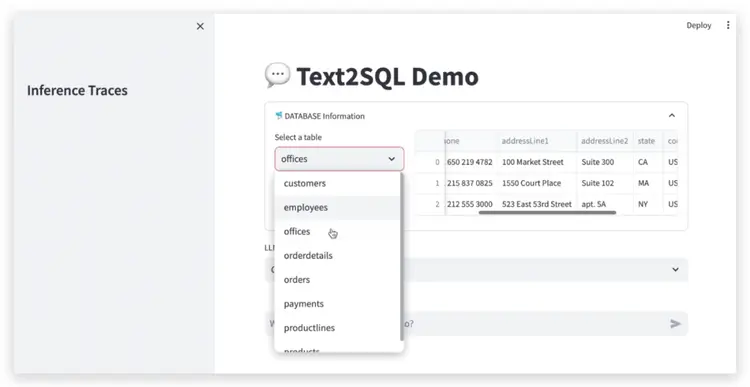Click the Inference Traces heading
The image size is (750, 387).
(x=77, y=90)
